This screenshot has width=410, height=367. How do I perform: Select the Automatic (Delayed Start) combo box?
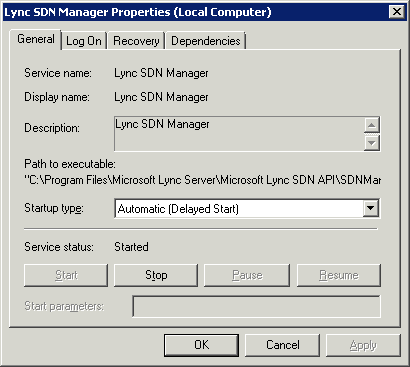(x=247, y=209)
